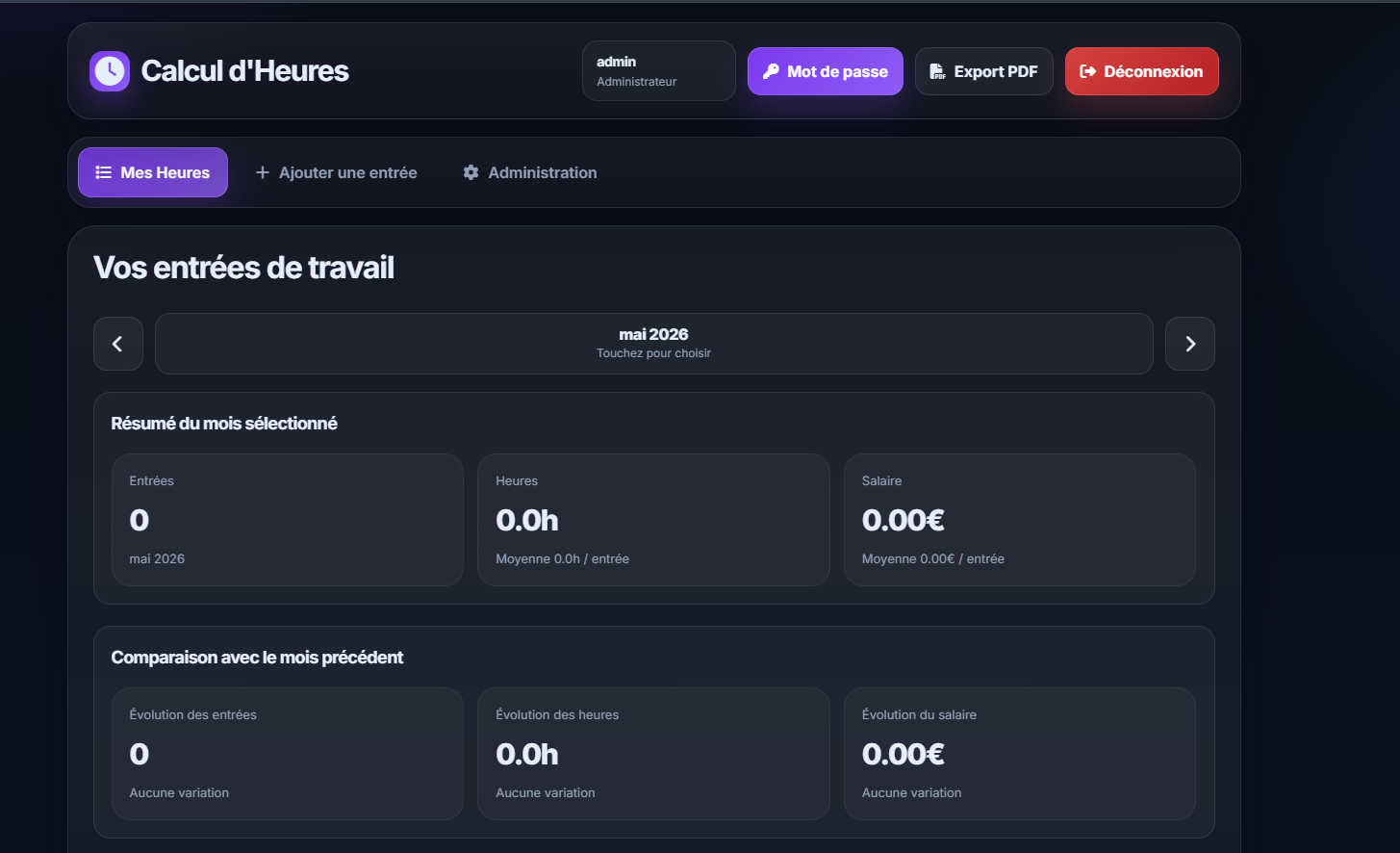1400x853 pixels.
Task: Click the Évolution du salaire card
Action: click(1020, 754)
